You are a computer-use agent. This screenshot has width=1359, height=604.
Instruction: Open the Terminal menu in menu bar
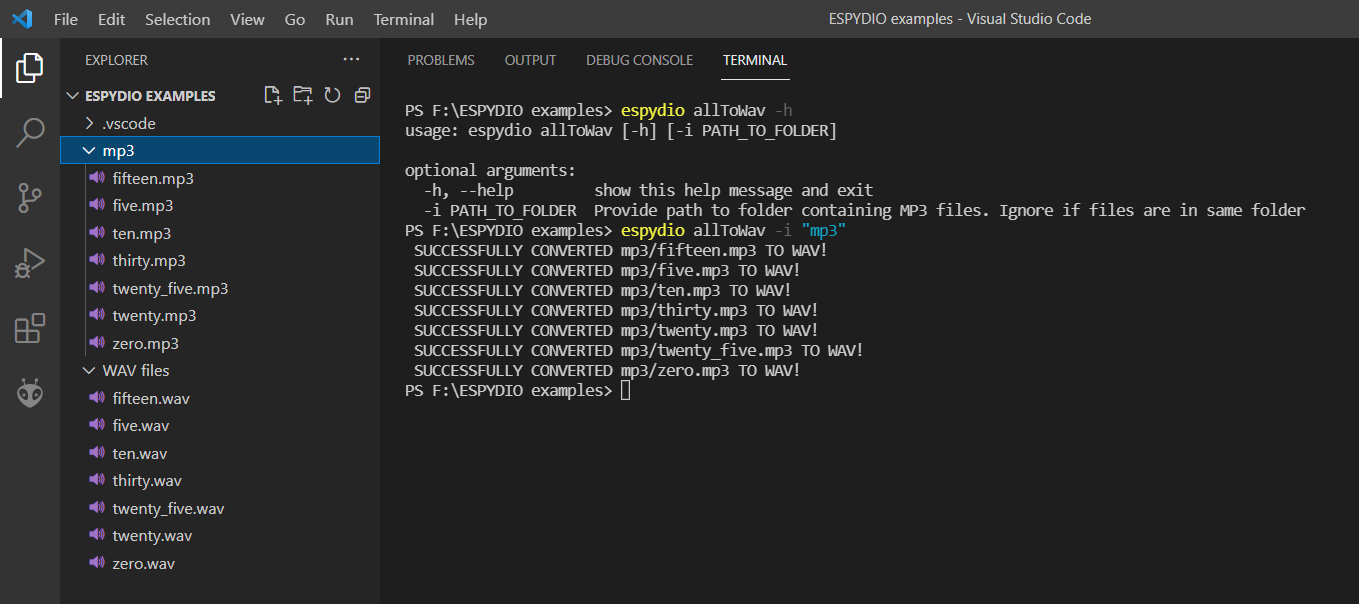[x=403, y=19]
